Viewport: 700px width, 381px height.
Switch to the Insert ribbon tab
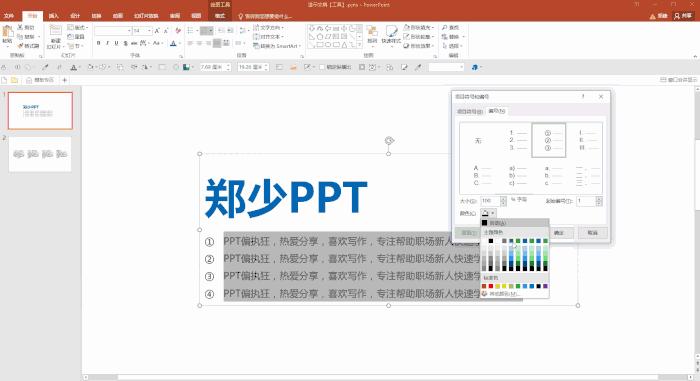(x=54, y=16)
